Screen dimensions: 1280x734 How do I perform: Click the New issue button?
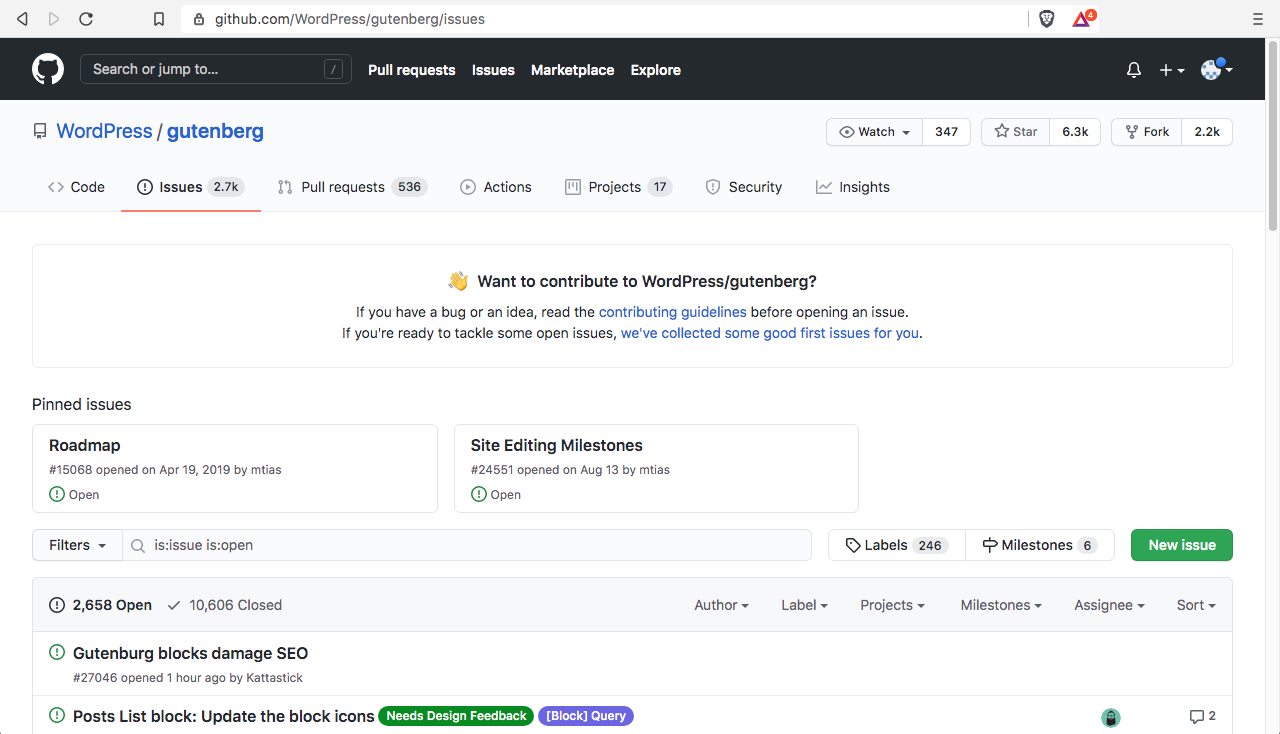click(1181, 545)
